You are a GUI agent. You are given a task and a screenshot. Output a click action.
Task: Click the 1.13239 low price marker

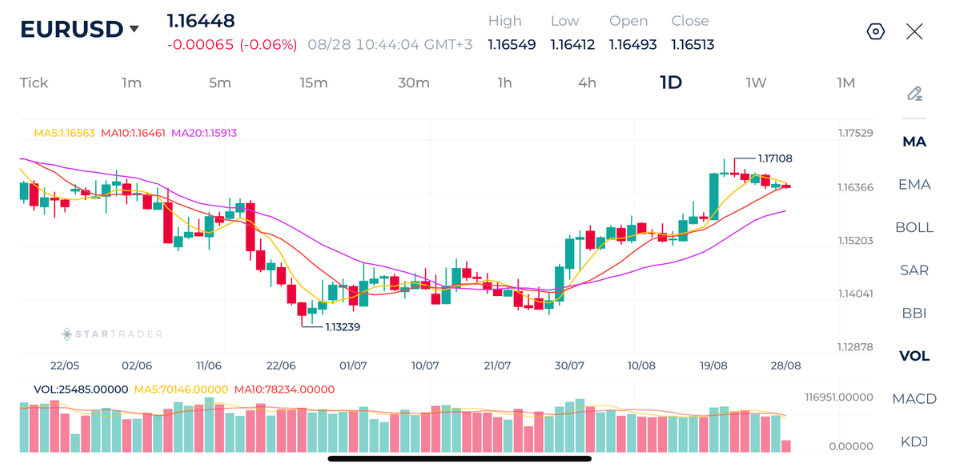(x=342, y=327)
